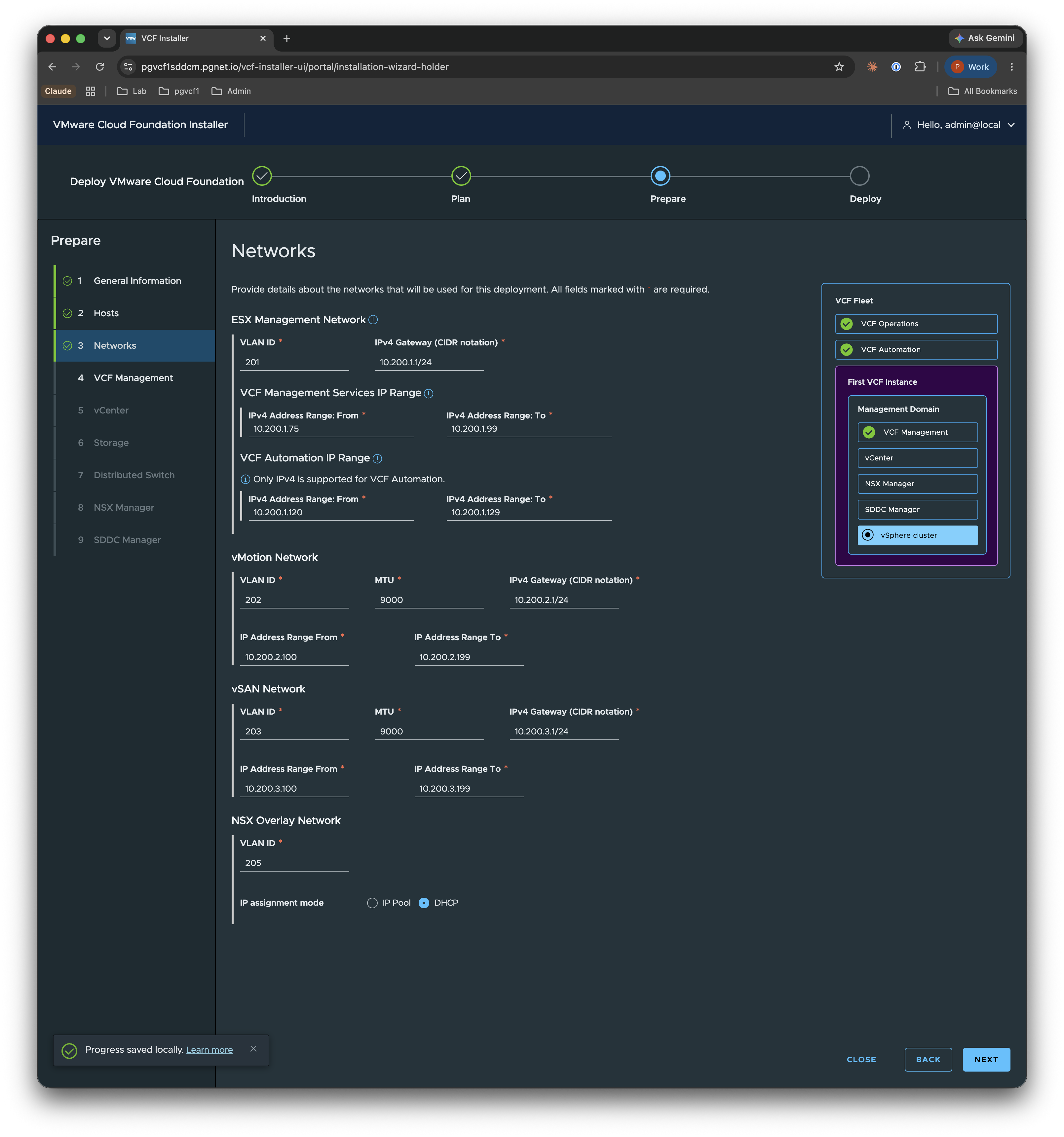Open Storage step in sidebar
Image resolution: width=1064 pixels, height=1137 pixels.
click(x=135, y=443)
